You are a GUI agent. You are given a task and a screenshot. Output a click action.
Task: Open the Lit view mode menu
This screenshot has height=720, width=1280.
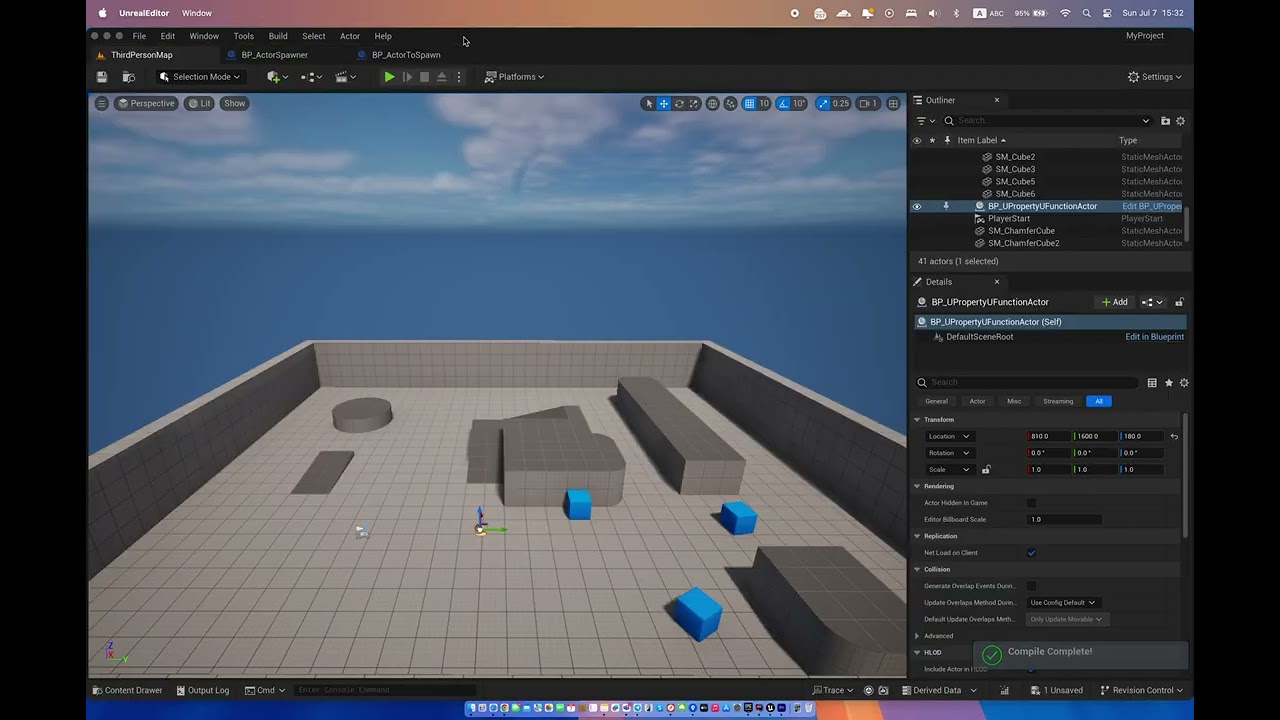point(199,103)
